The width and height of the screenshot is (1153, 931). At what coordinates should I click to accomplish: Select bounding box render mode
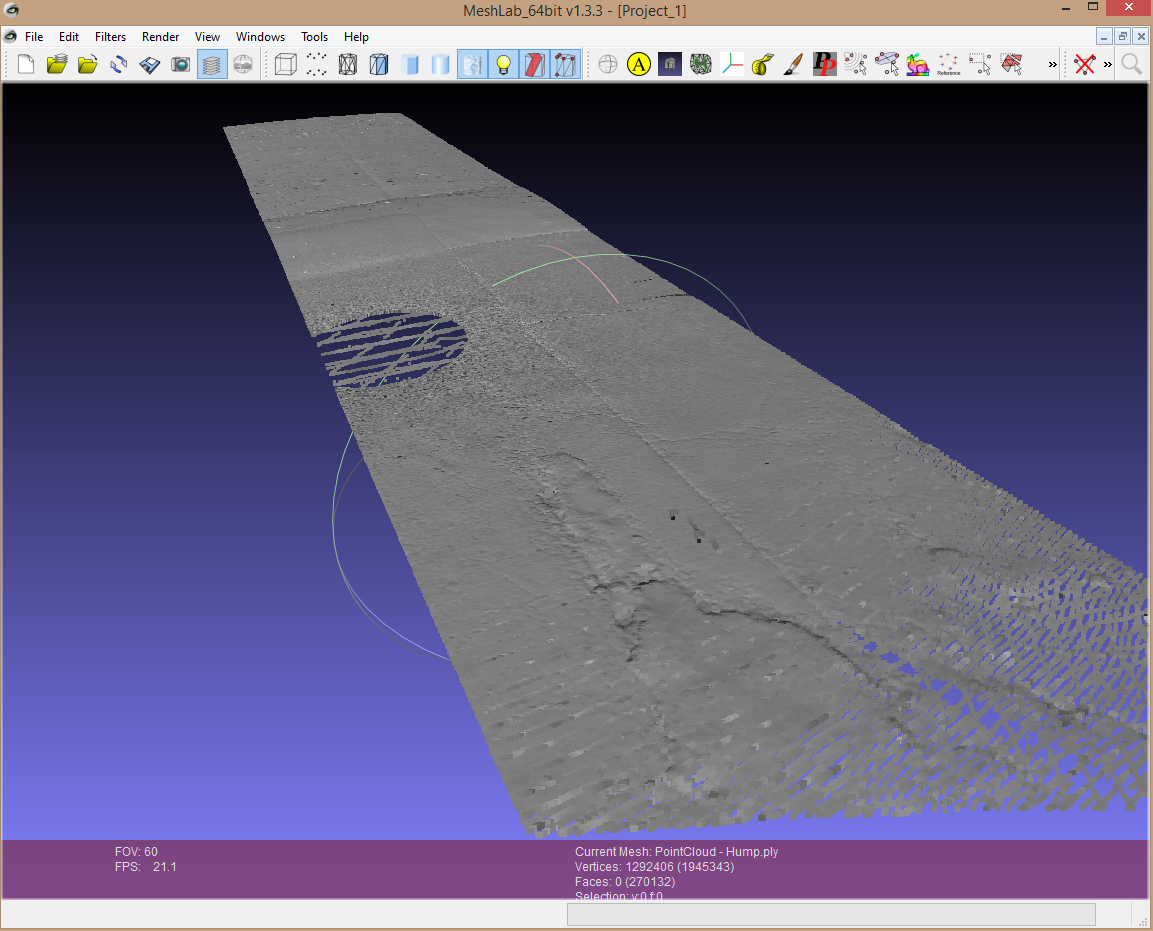[x=285, y=65]
